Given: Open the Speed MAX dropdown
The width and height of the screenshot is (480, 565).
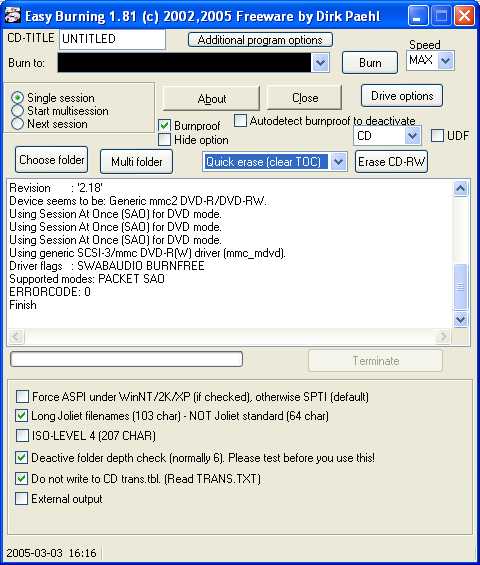Looking at the screenshot, I should [445, 61].
